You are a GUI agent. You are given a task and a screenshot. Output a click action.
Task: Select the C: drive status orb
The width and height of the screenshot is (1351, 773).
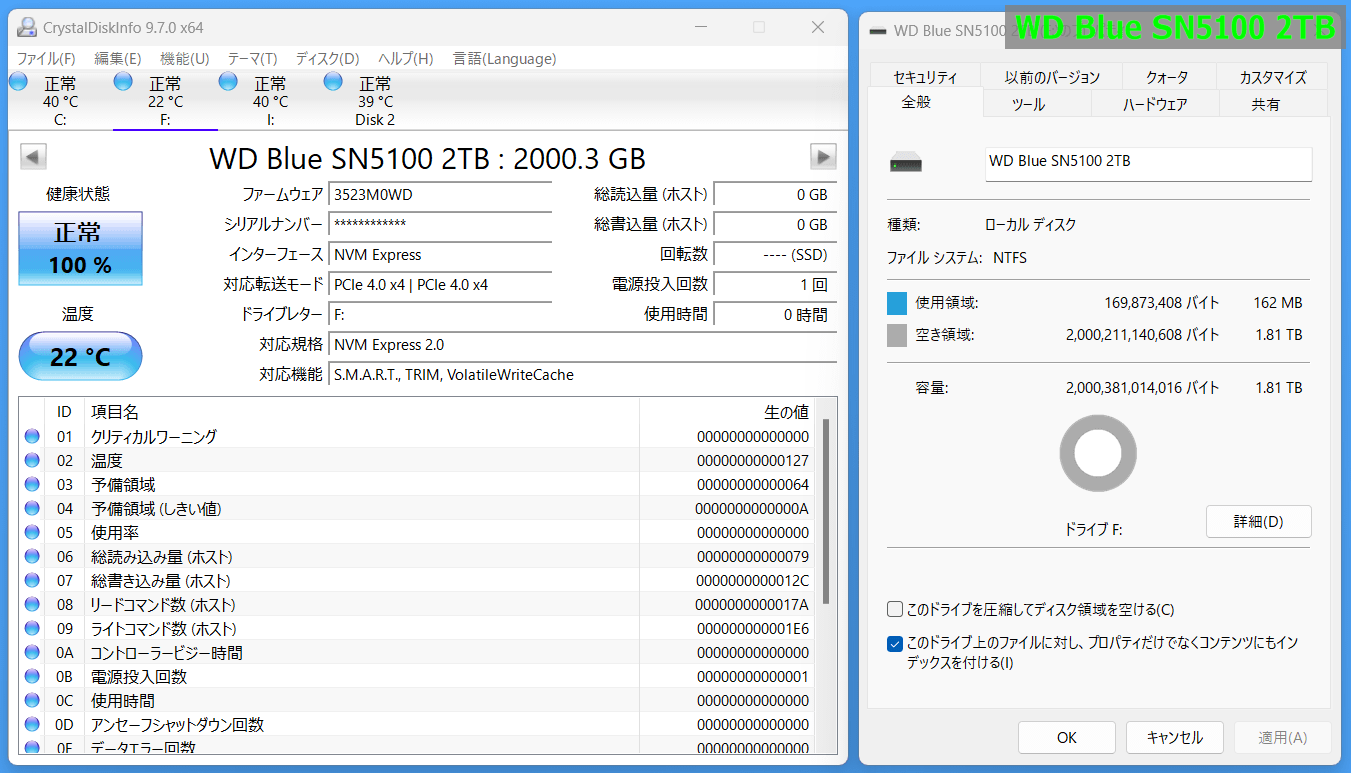point(18,81)
